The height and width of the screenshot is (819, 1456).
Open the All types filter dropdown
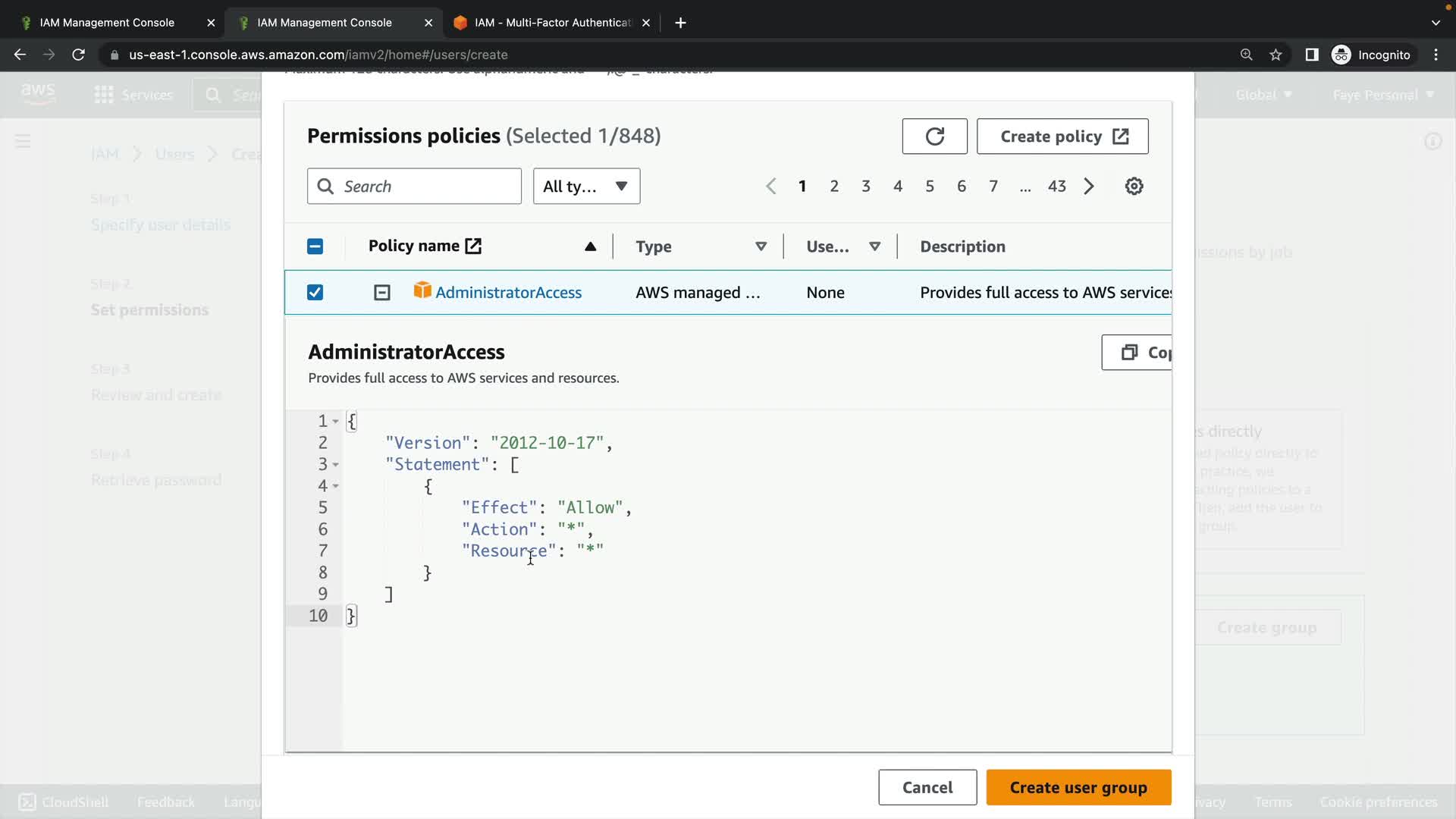click(586, 187)
